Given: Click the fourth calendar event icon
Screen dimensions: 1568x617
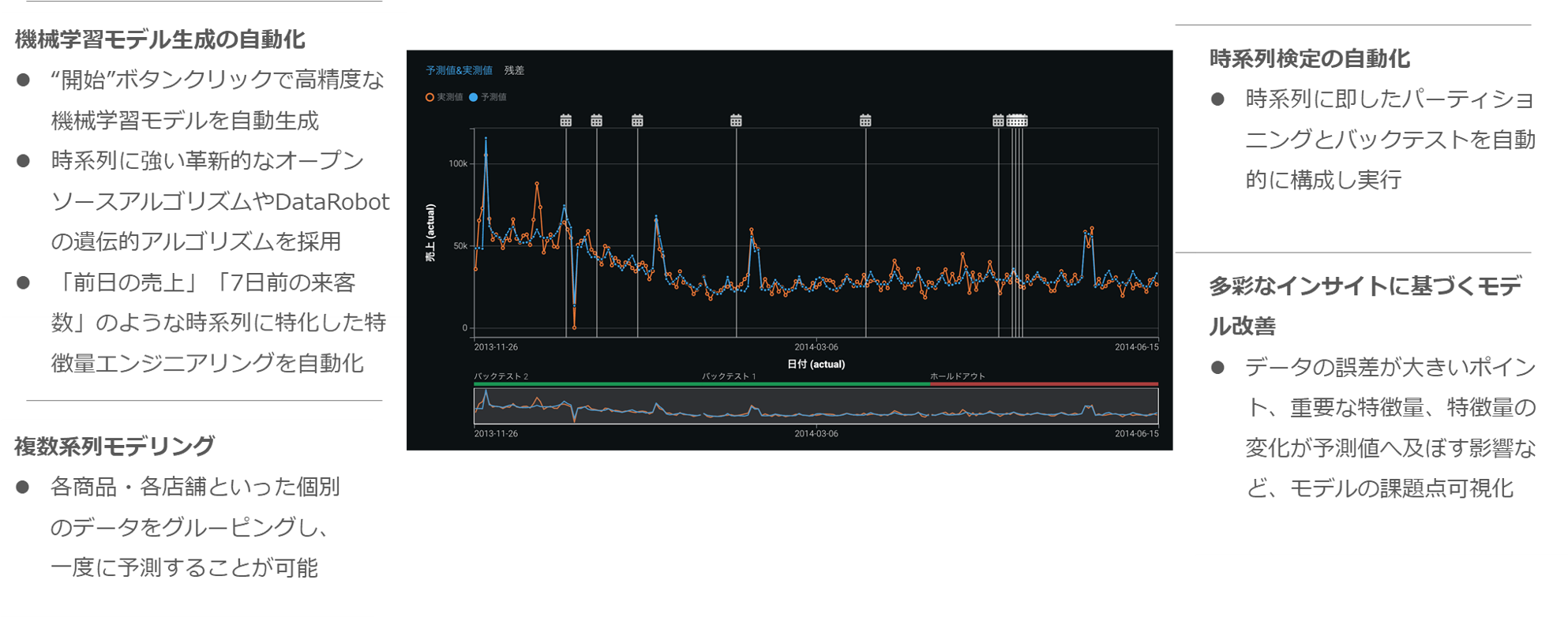Looking at the screenshot, I should tap(736, 121).
